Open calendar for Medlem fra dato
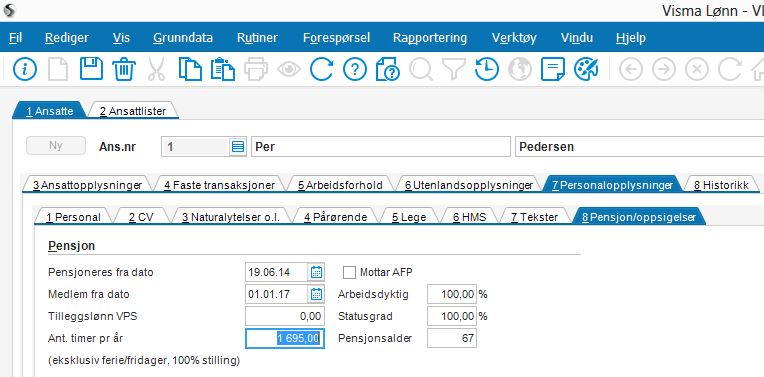This screenshot has width=764, height=377. pos(316,294)
